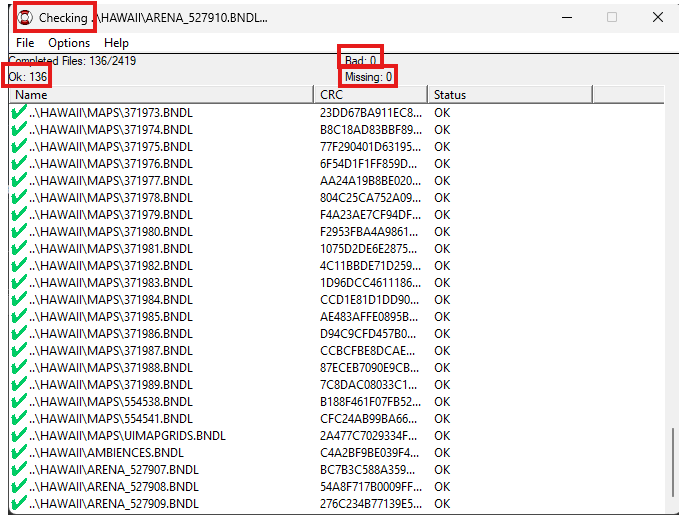This screenshot has height=515, width=679.
Task: Click OK status of ARENA_527907.BNDL row
Action: 442,470
